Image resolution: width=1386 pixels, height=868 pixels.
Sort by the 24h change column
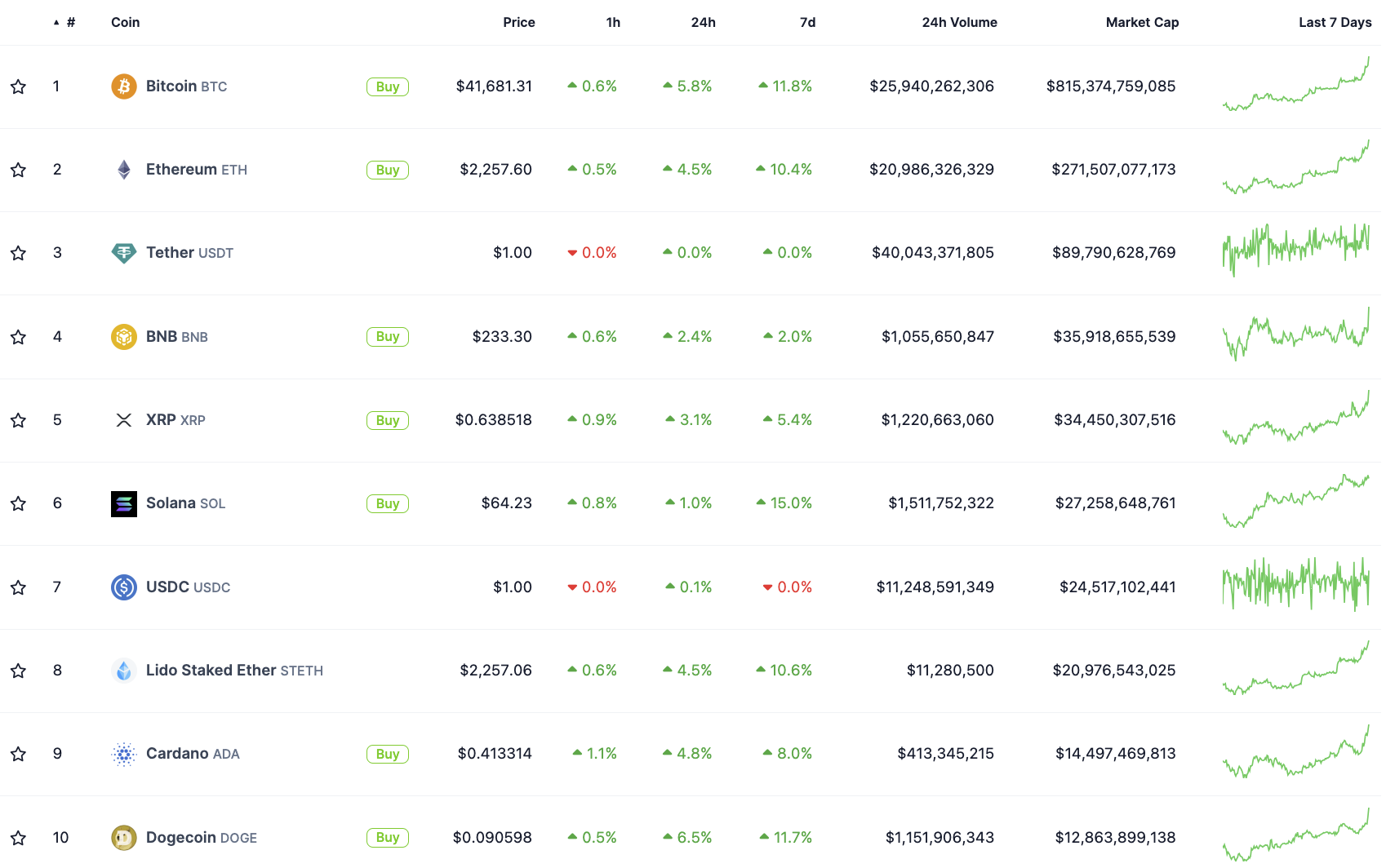703,23
